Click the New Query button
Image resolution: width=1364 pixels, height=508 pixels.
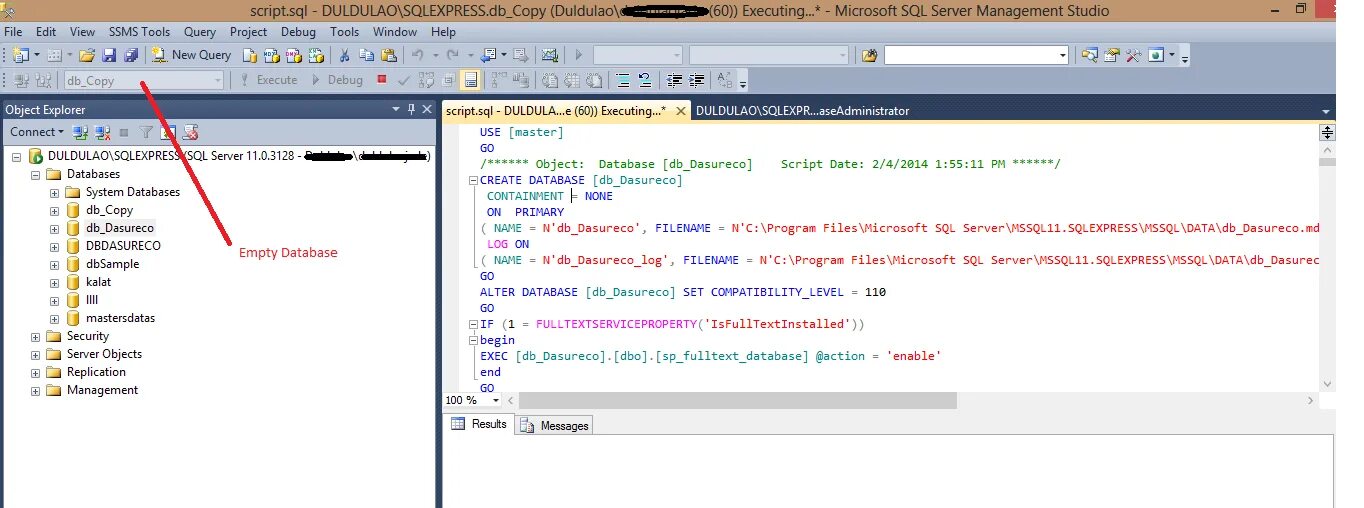click(x=191, y=55)
